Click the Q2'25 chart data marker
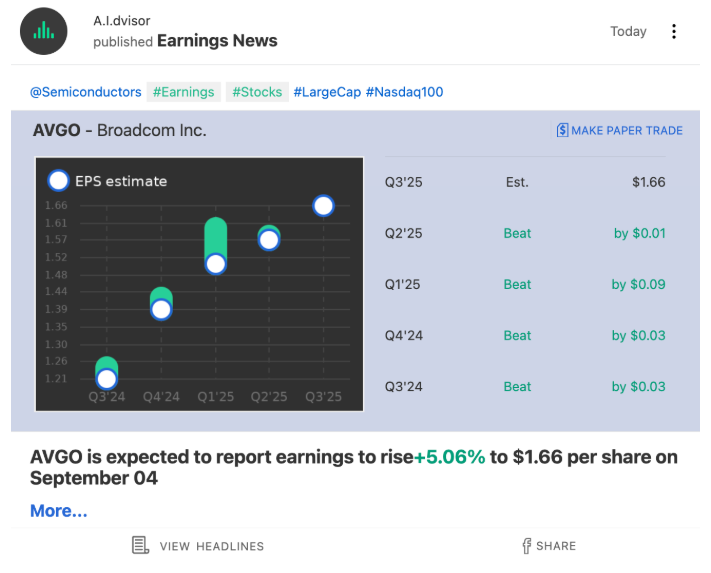Image resolution: width=711 pixels, height=573 pixels. 269,240
